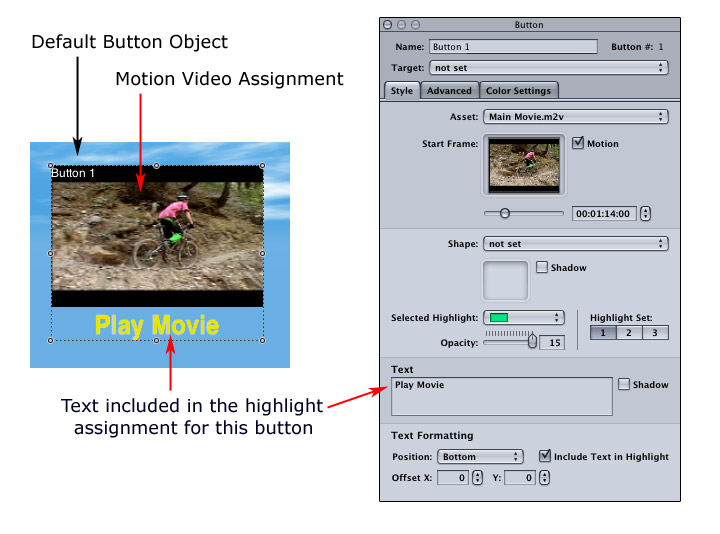Click the Name field containing Button 1
The image size is (720, 534).
512,46
